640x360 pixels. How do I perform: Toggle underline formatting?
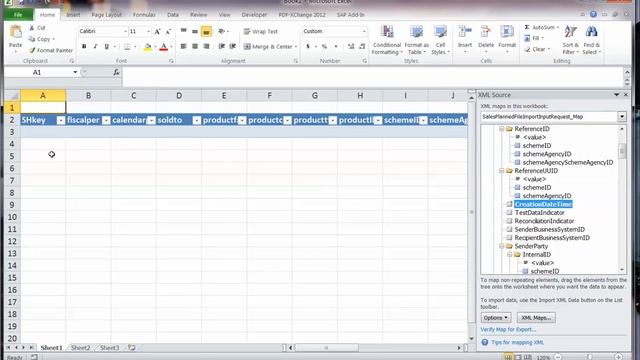click(x=107, y=47)
